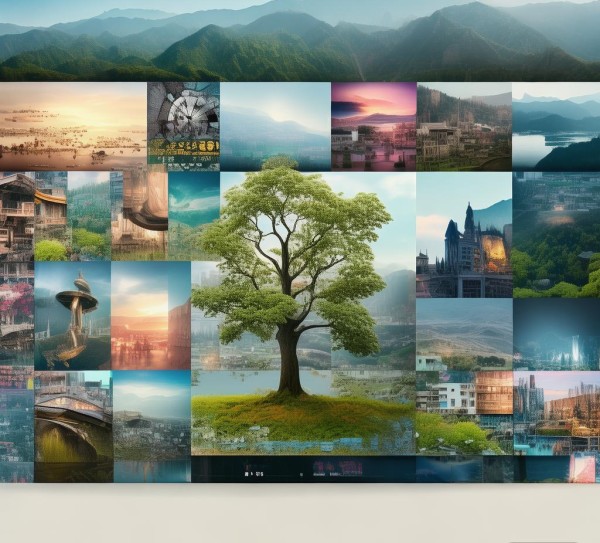Open the orange sunset over city skyline thumbnail
Image resolution: width=600 pixels, height=543 pixels.
(x=151, y=316)
